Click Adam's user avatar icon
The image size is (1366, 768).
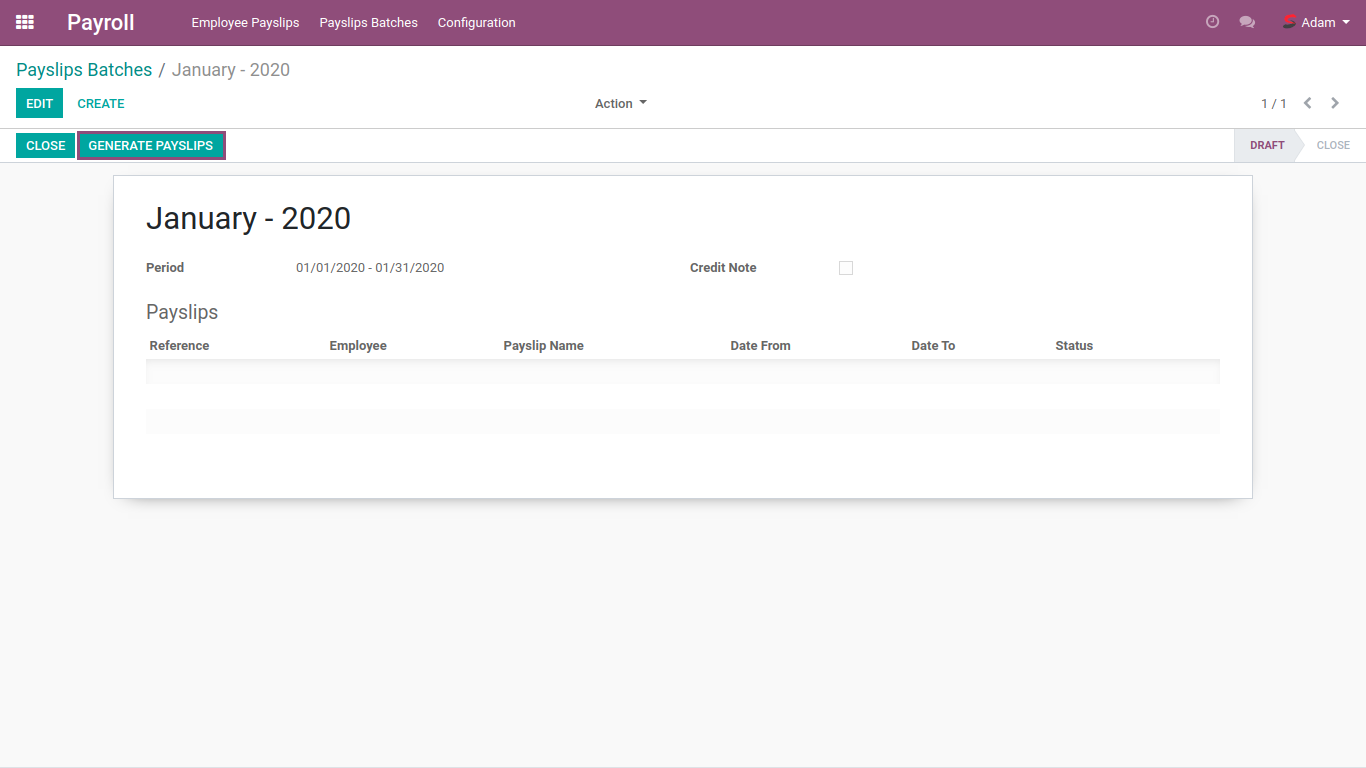pyautogui.click(x=1289, y=22)
